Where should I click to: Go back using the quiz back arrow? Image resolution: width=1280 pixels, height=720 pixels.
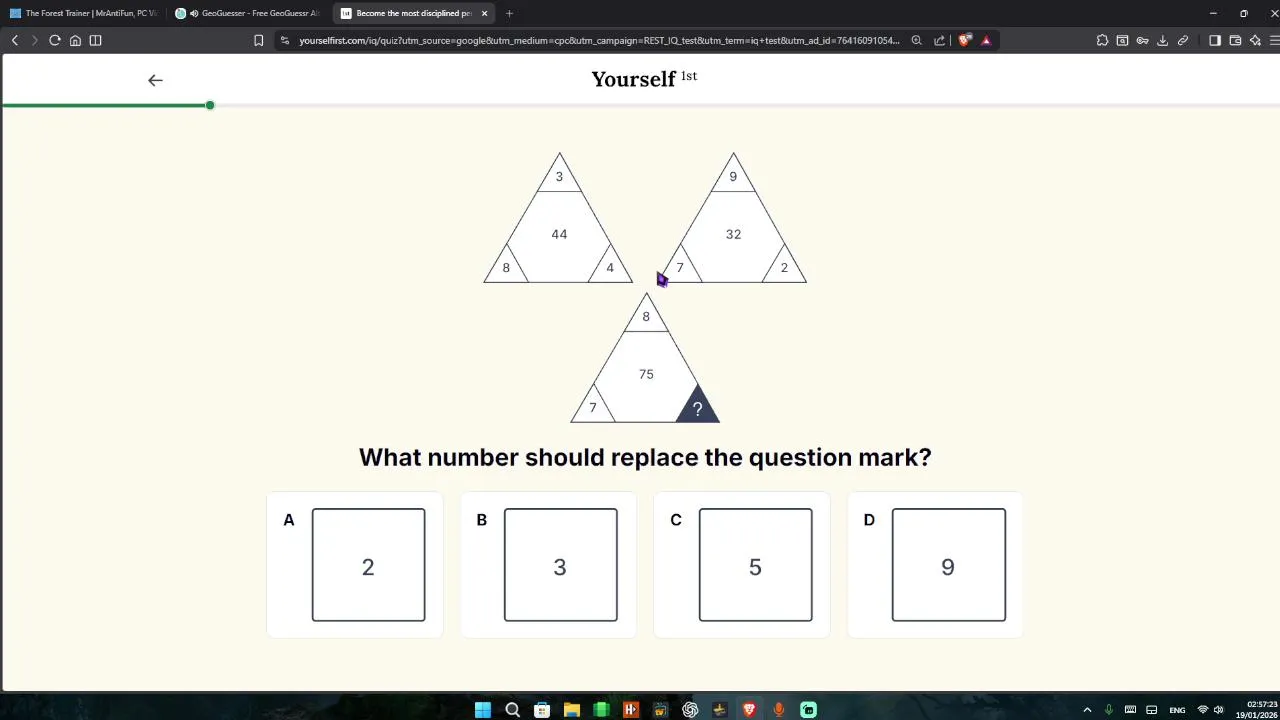click(155, 80)
